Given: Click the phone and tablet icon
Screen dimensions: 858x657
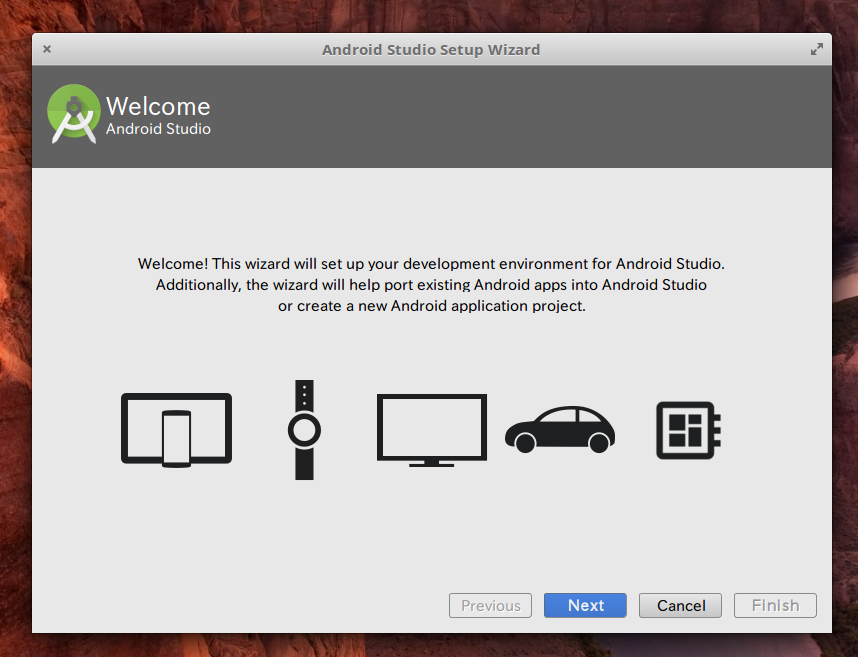Looking at the screenshot, I should [176, 430].
